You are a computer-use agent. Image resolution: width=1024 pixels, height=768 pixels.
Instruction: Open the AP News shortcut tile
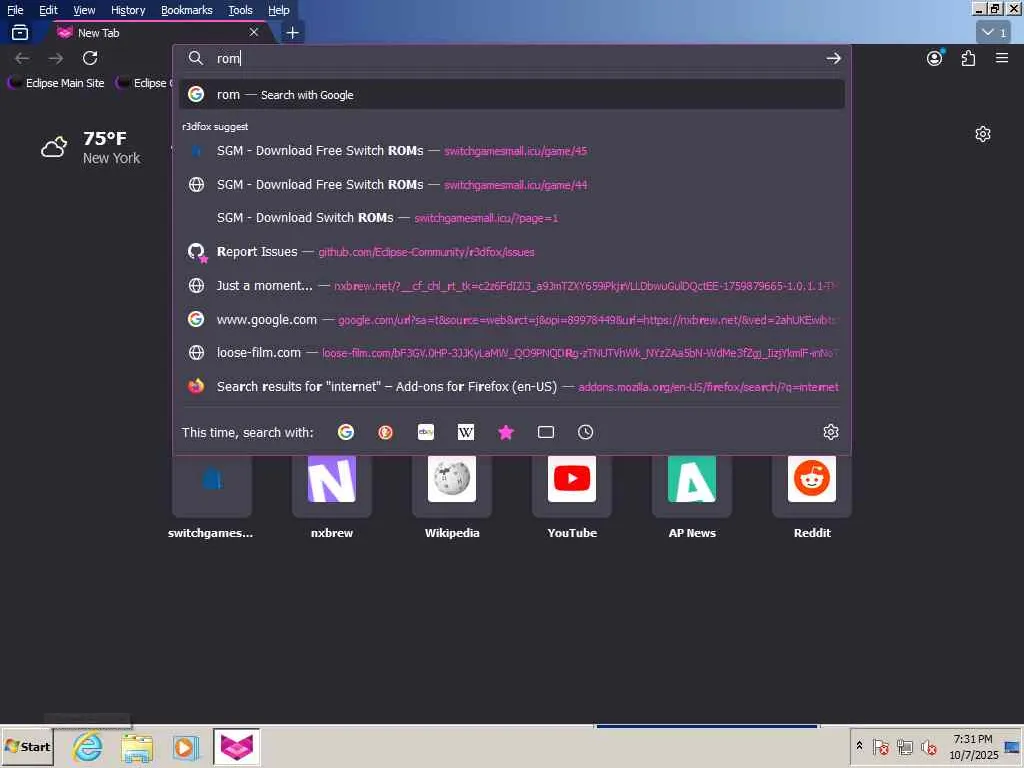[x=692, y=498]
